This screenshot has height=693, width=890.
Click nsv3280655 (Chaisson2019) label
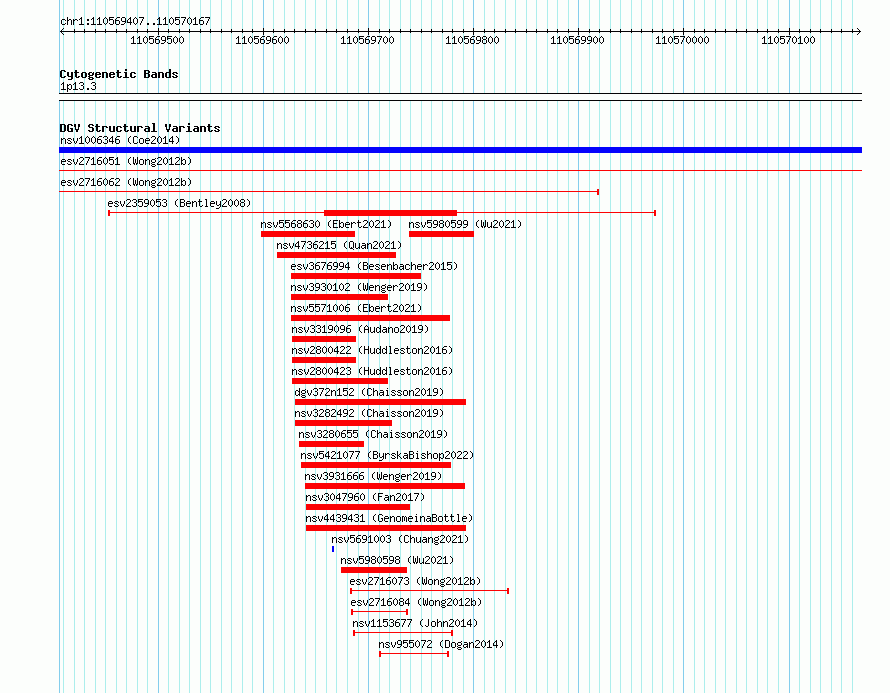click(373, 434)
